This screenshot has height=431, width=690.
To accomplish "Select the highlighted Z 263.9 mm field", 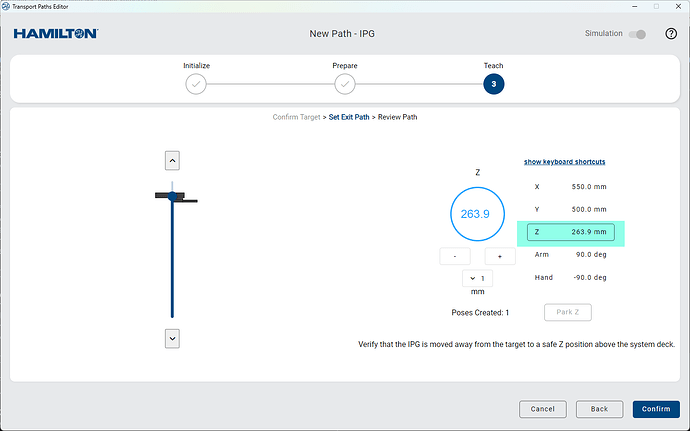I will click(570, 232).
